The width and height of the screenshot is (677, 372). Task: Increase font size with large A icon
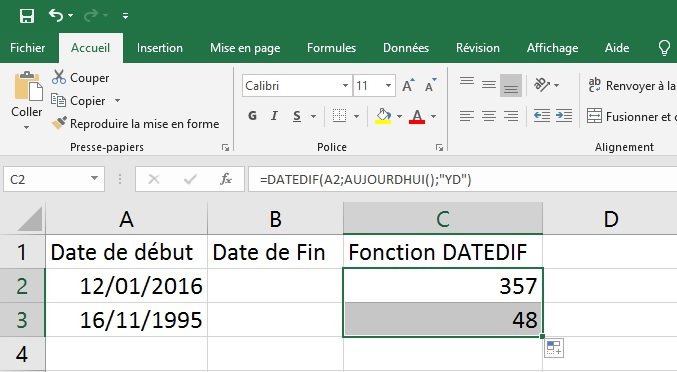tap(408, 85)
